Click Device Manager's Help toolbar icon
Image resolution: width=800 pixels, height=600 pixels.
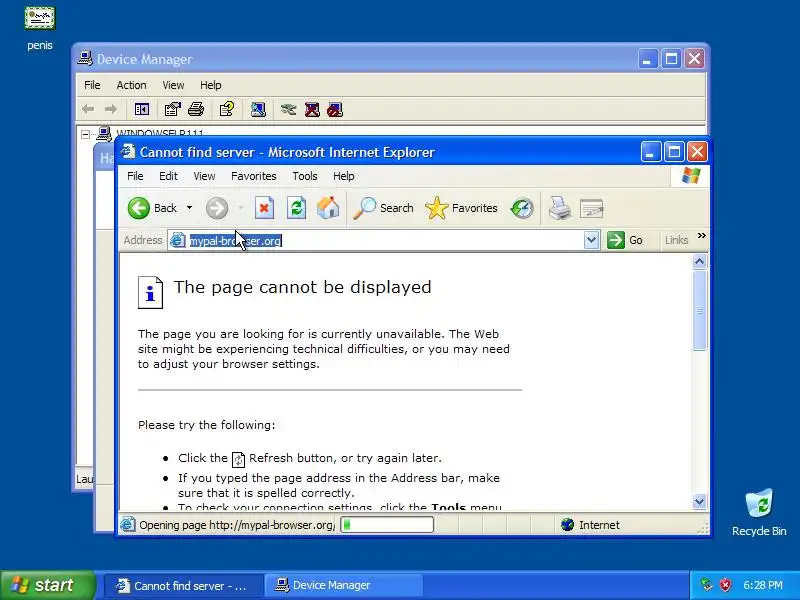tap(227, 109)
